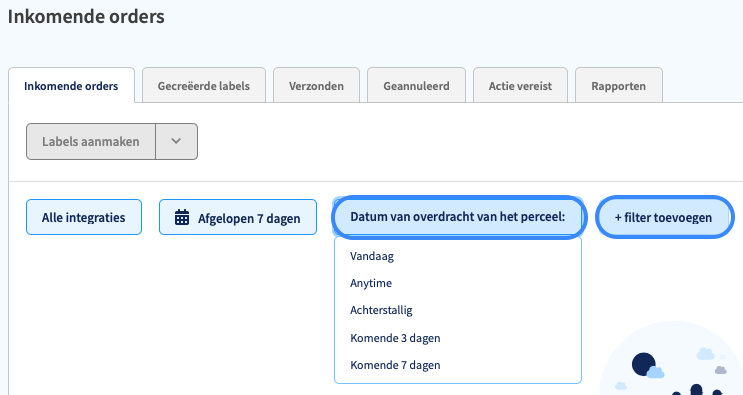Collapse the Datum van overdracht filter

click(458, 217)
